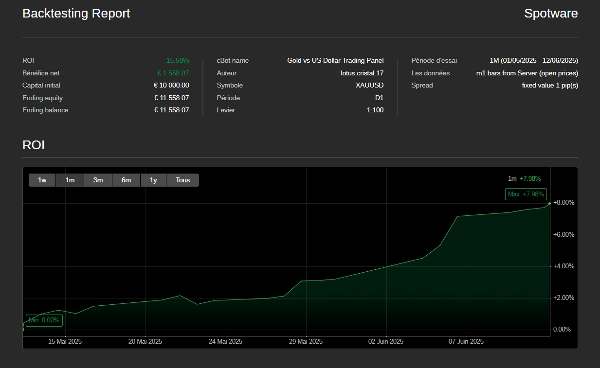Click the Spread value fixed value 1 pip(s)
Viewport: 600px width, 368px height.
550,85
